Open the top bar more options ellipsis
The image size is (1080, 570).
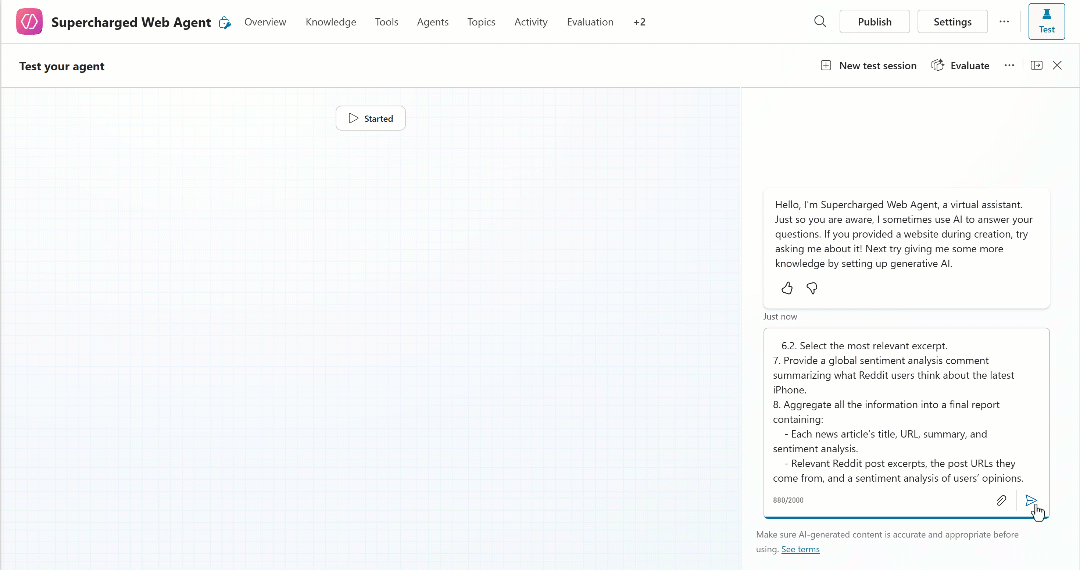point(1004,22)
